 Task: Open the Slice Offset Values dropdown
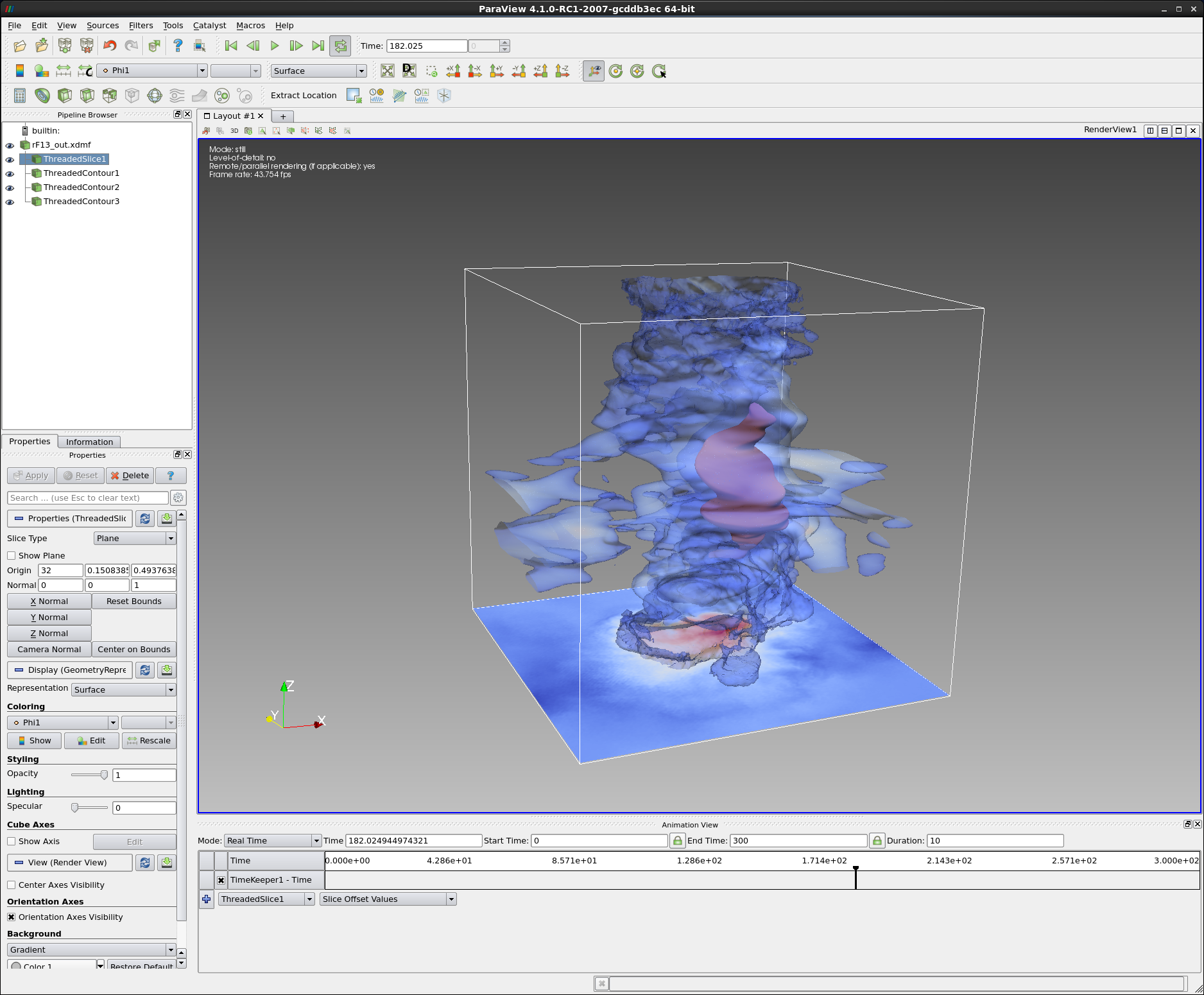point(388,899)
